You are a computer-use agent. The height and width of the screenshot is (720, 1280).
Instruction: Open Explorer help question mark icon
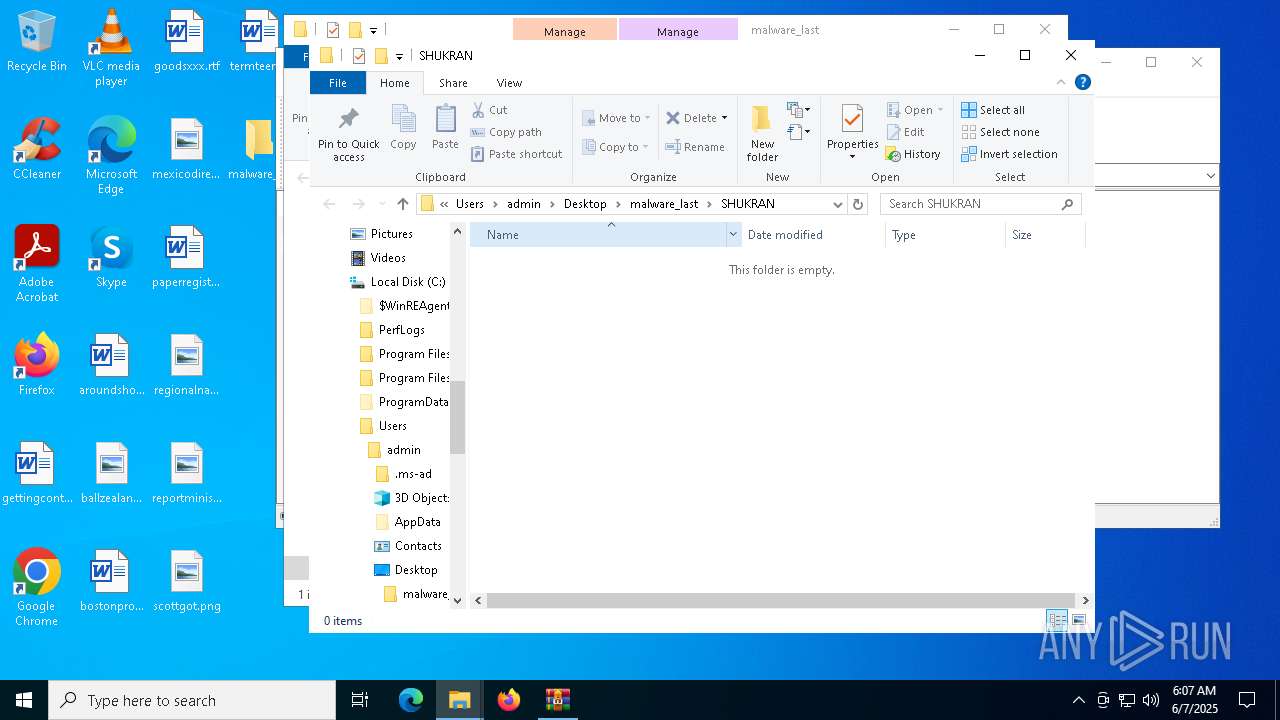(x=1081, y=83)
